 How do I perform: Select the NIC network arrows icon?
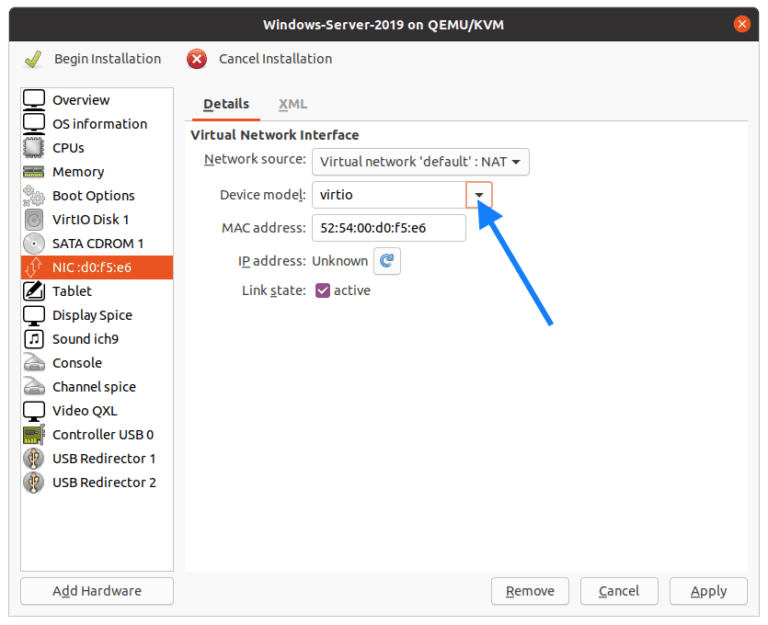pos(34,267)
